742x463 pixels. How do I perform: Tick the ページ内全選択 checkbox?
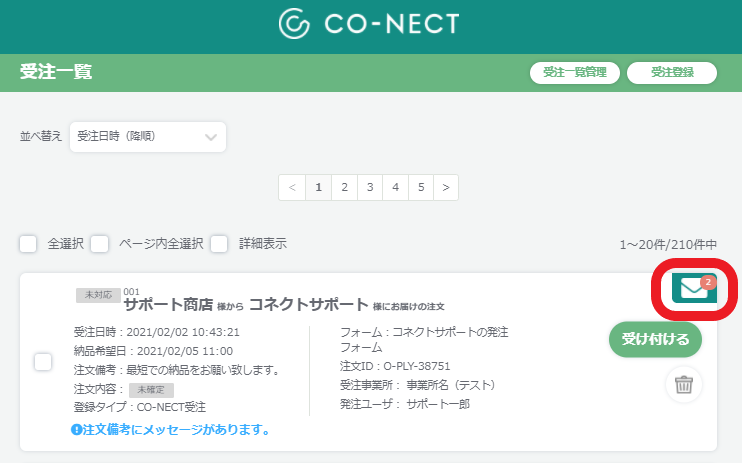[x=99, y=244]
